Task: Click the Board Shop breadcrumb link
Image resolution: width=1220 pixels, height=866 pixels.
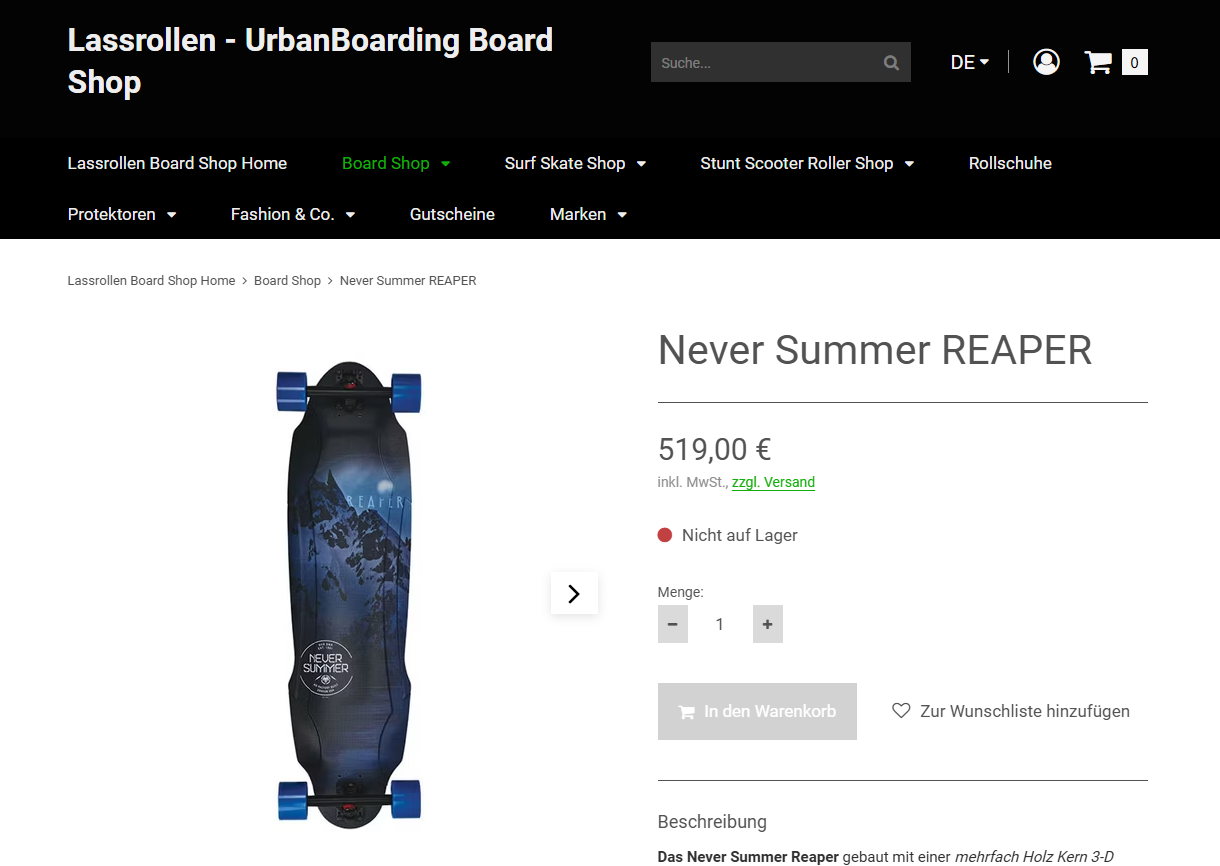Action: point(287,281)
